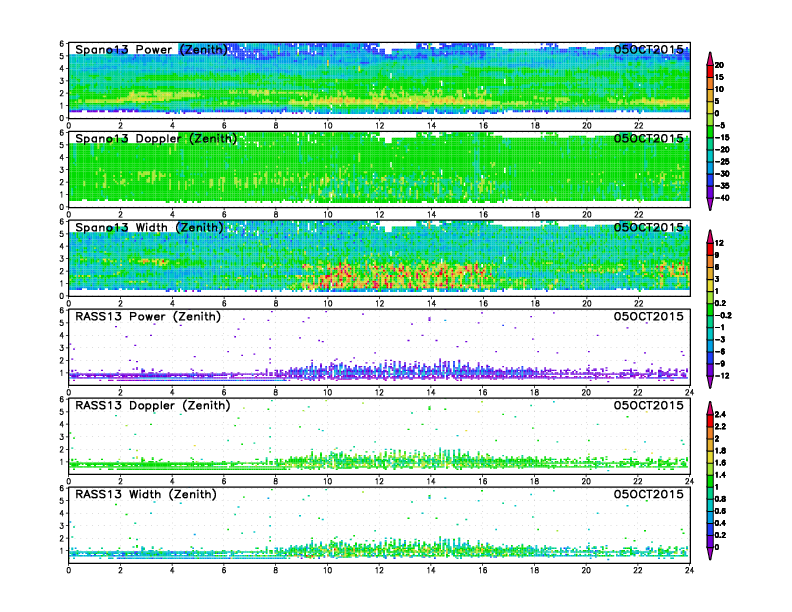Click the 'Spano13 Power (Zenith)' panel title

point(151,49)
